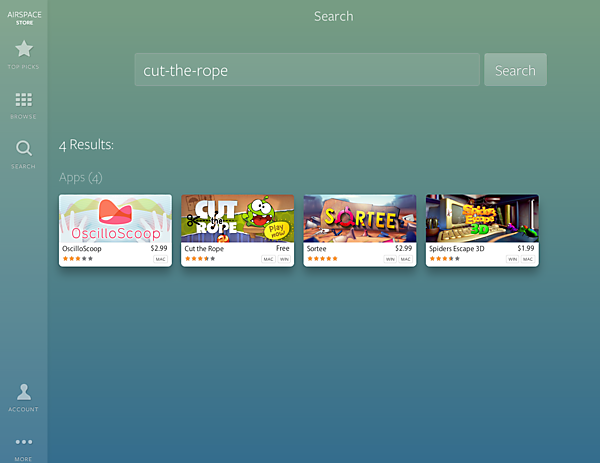Click the MAC badge on Spiders Escape 3D card

tap(528, 259)
